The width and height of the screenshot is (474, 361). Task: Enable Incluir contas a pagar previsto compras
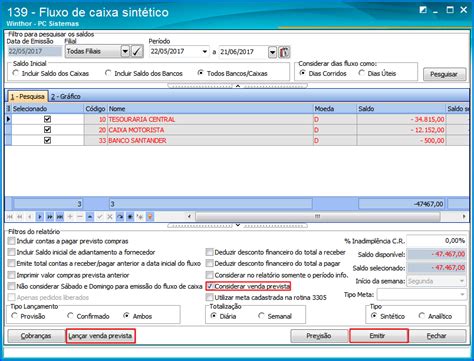click(x=12, y=241)
